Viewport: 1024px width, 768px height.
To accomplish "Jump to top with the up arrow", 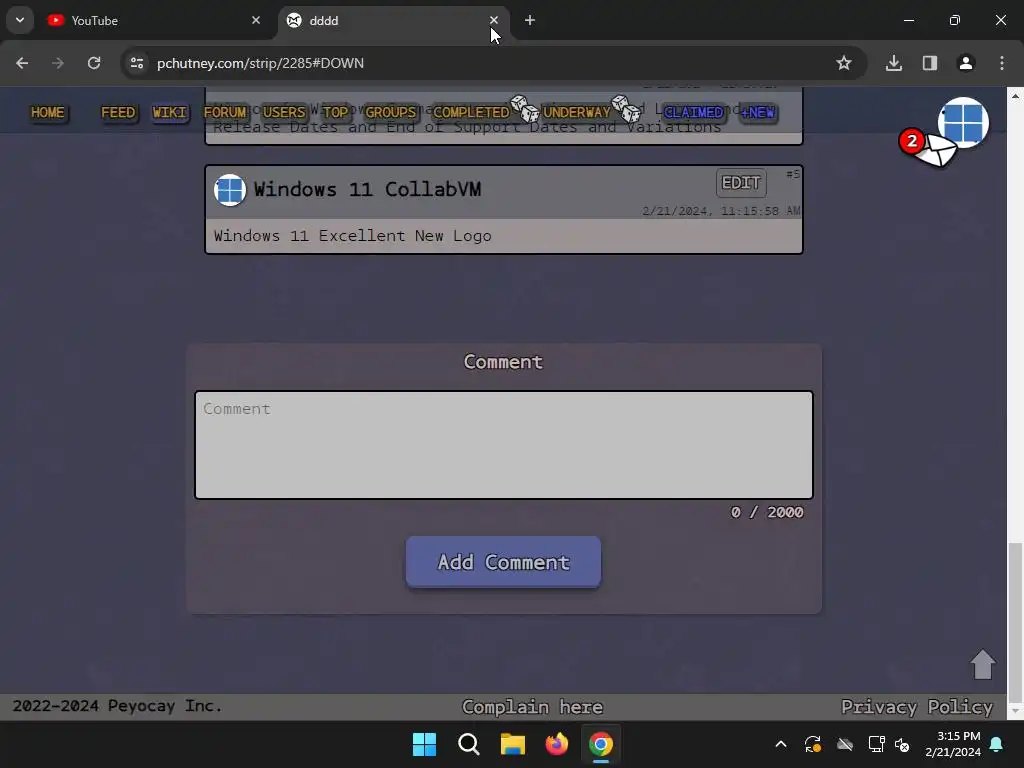I will click(x=982, y=664).
